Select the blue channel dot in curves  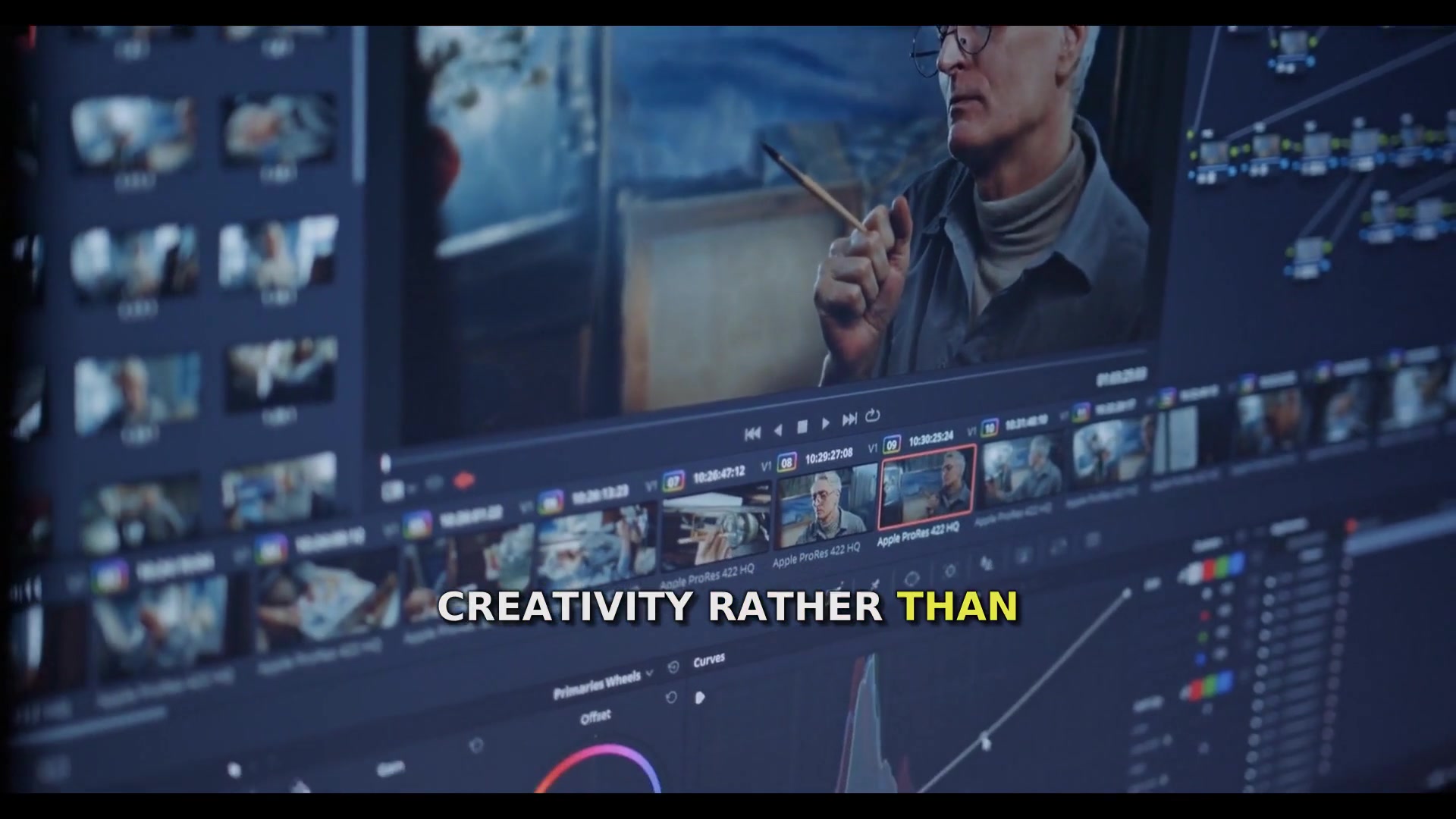[1201, 658]
